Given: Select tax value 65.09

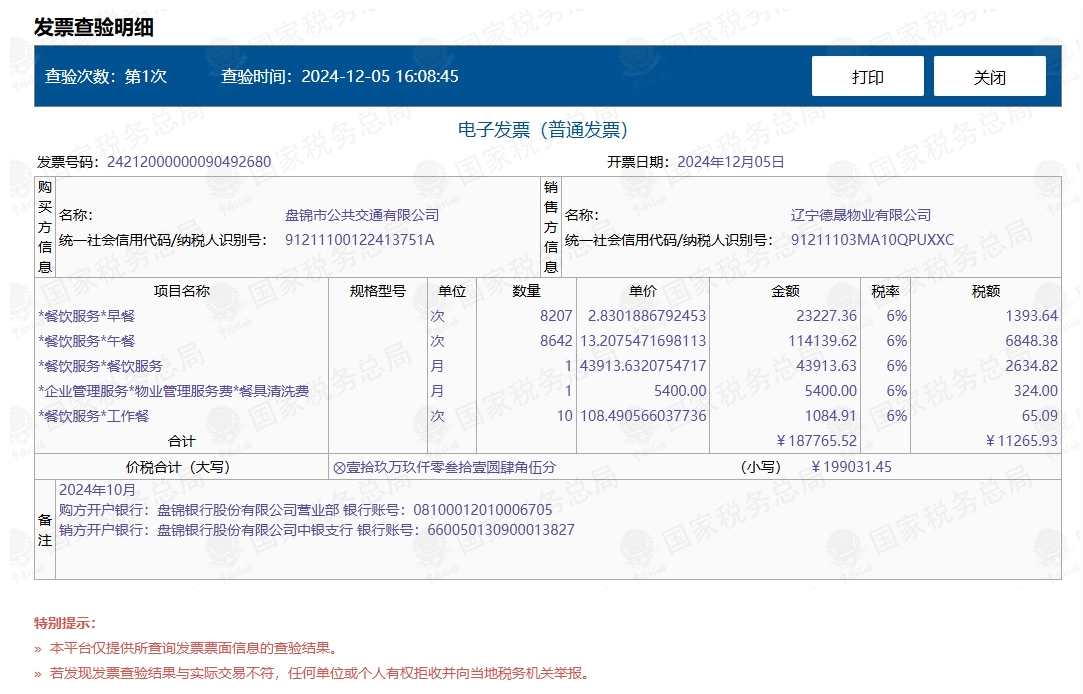Looking at the screenshot, I should [1039, 416].
